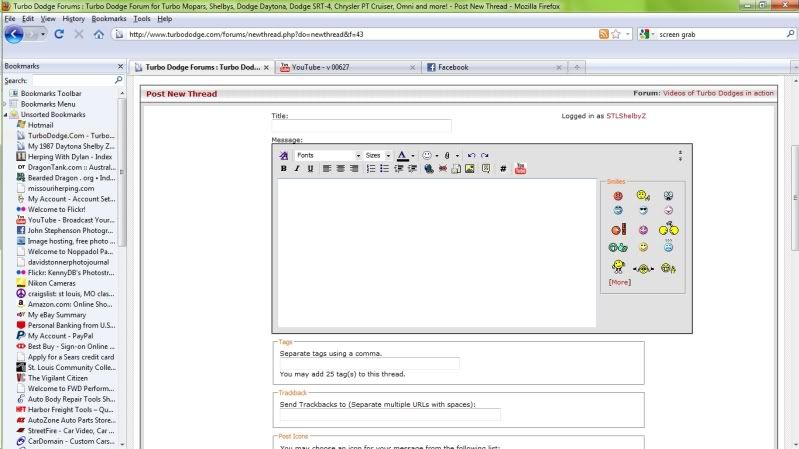
Task: Center-align the message text
Action: point(340,169)
